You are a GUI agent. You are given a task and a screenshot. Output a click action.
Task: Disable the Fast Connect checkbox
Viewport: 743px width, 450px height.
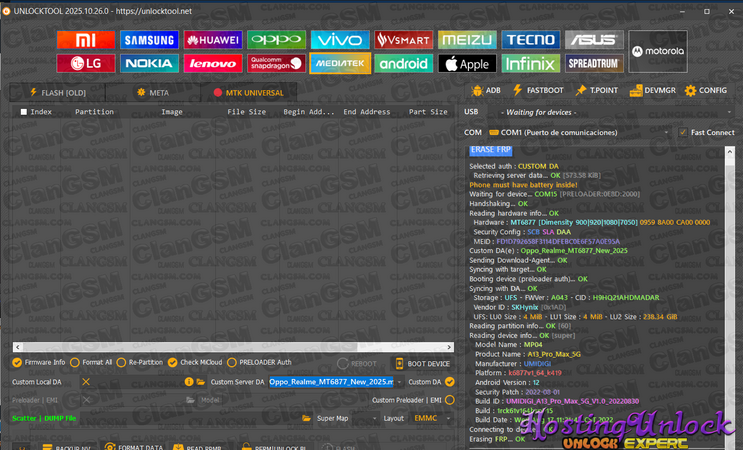[683, 132]
